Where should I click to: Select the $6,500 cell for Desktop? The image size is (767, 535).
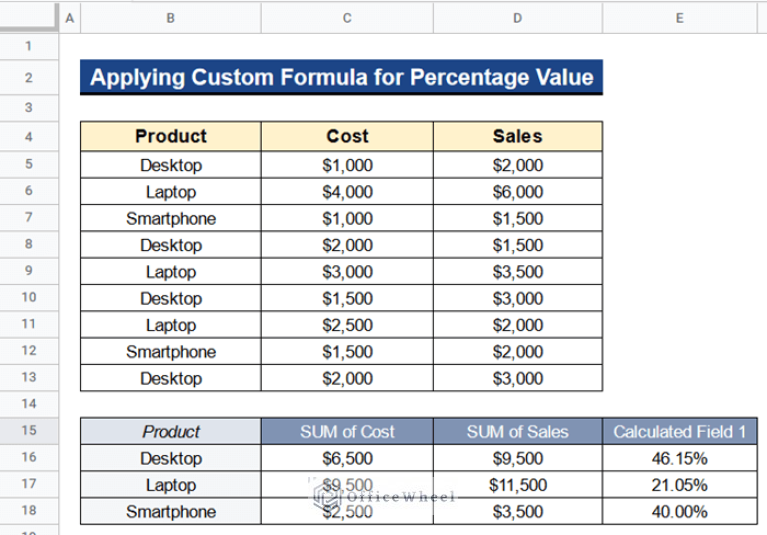coord(347,458)
